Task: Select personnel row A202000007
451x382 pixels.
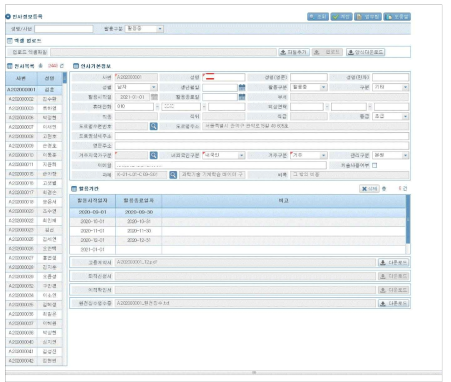Action: pyautogui.click(x=34, y=127)
